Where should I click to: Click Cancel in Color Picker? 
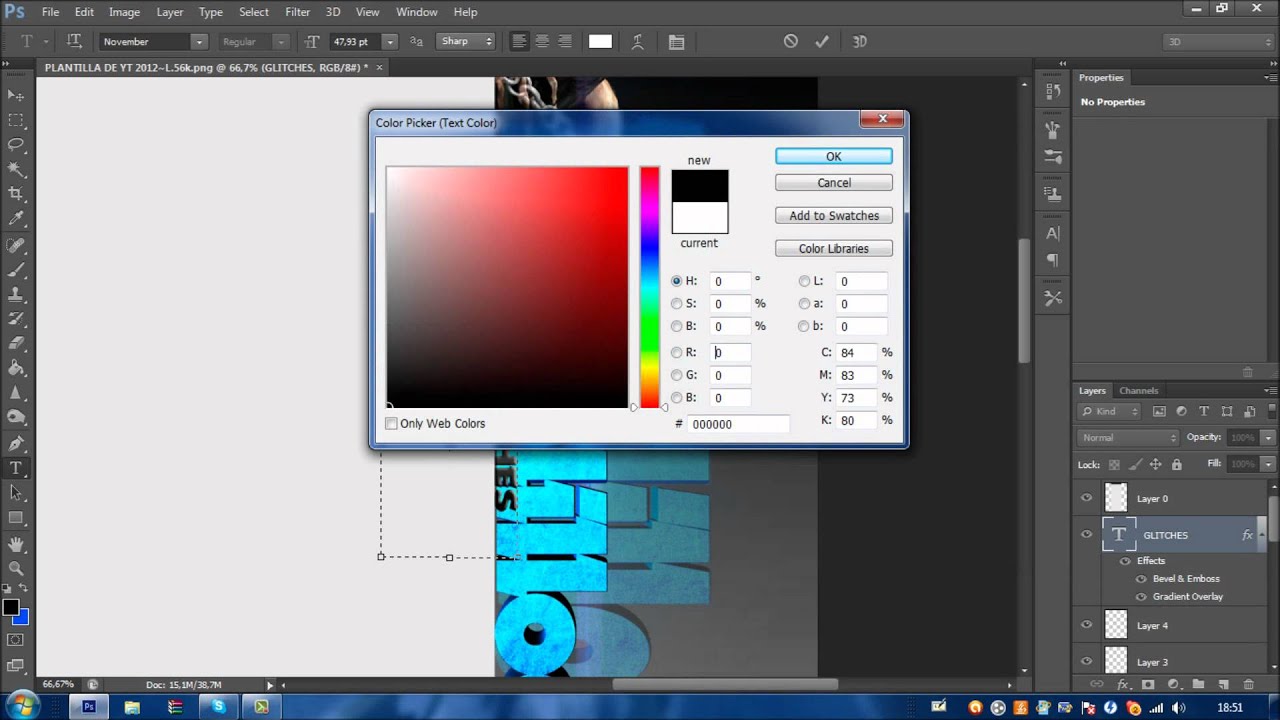click(834, 183)
